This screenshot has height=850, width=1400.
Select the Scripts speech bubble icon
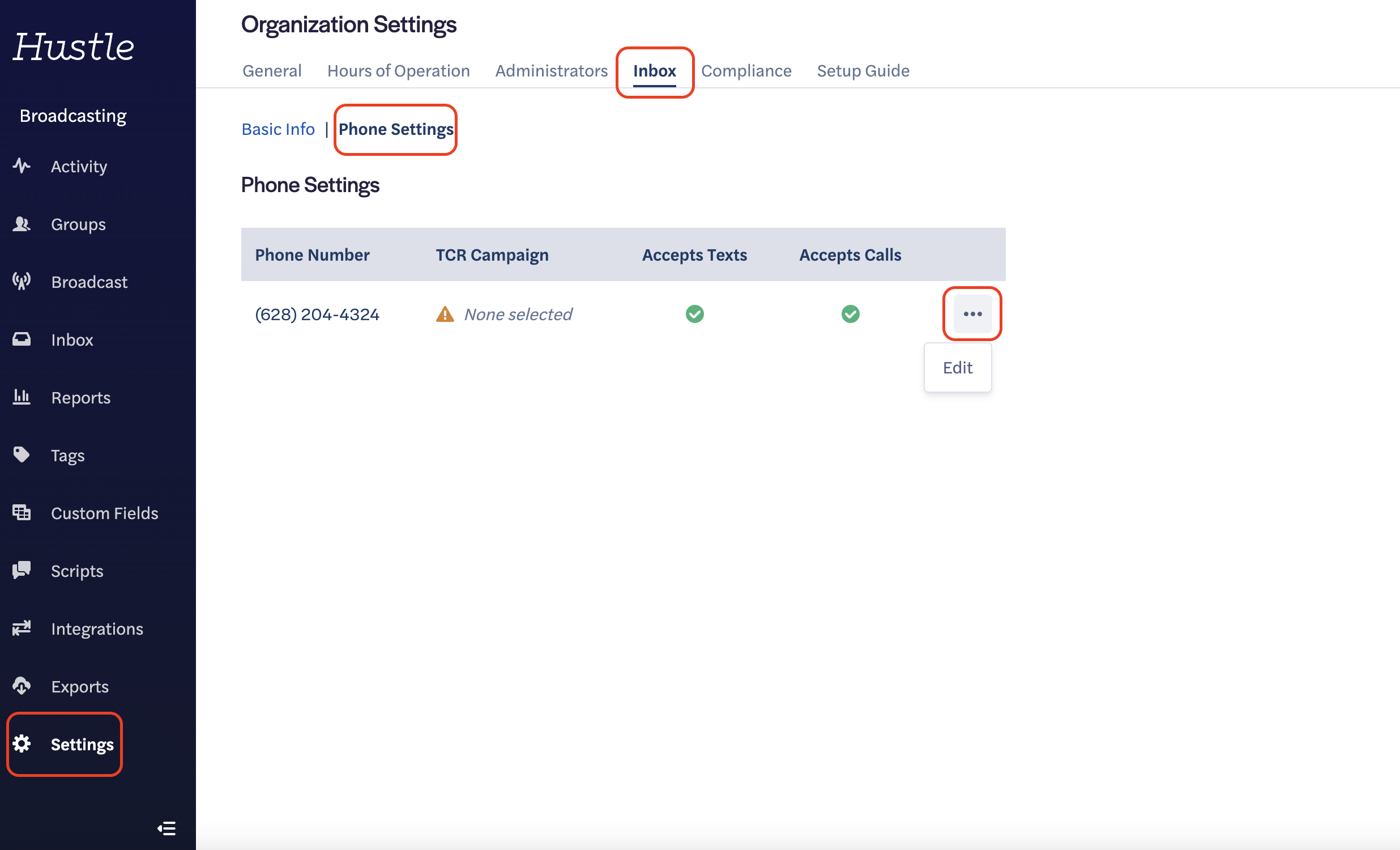21,570
